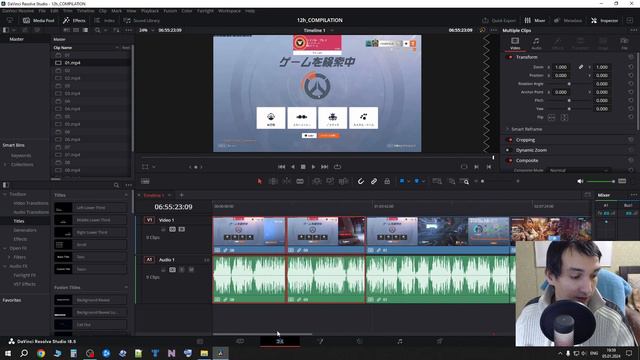Image resolution: width=640 pixels, height=360 pixels.
Task: Select the Blade edit mode tool
Action: click(300, 181)
